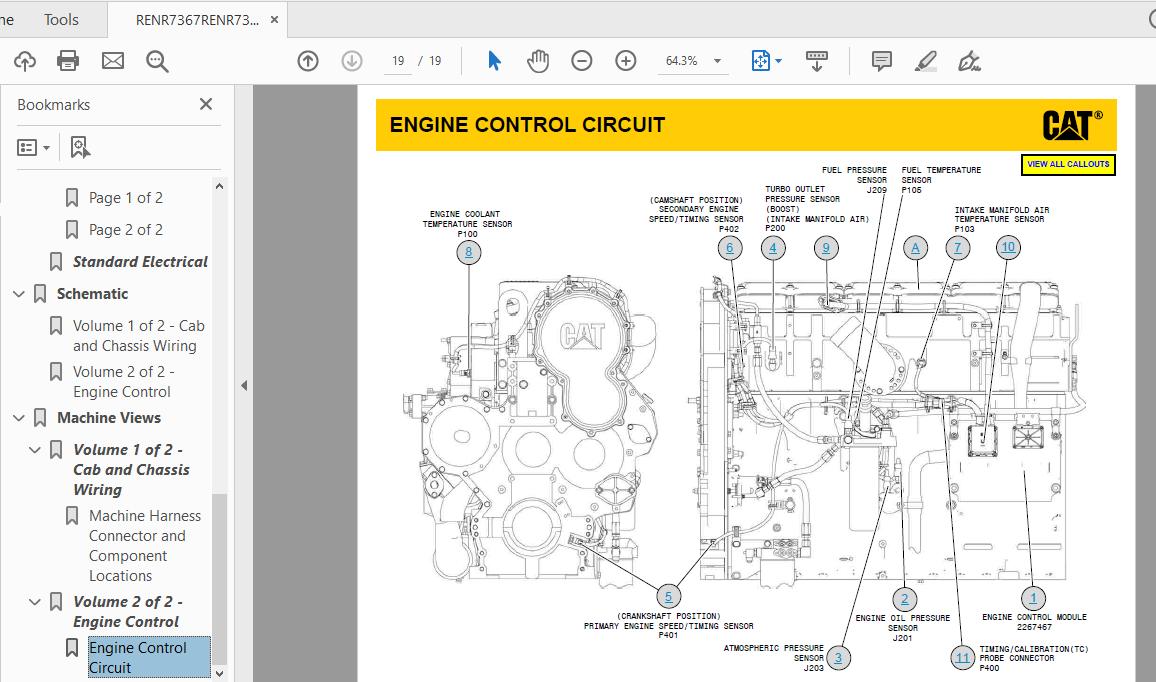Open schematic Volume 1 of 2 - Cab and Chassis Wiring
1156x682 pixels.
click(x=139, y=335)
